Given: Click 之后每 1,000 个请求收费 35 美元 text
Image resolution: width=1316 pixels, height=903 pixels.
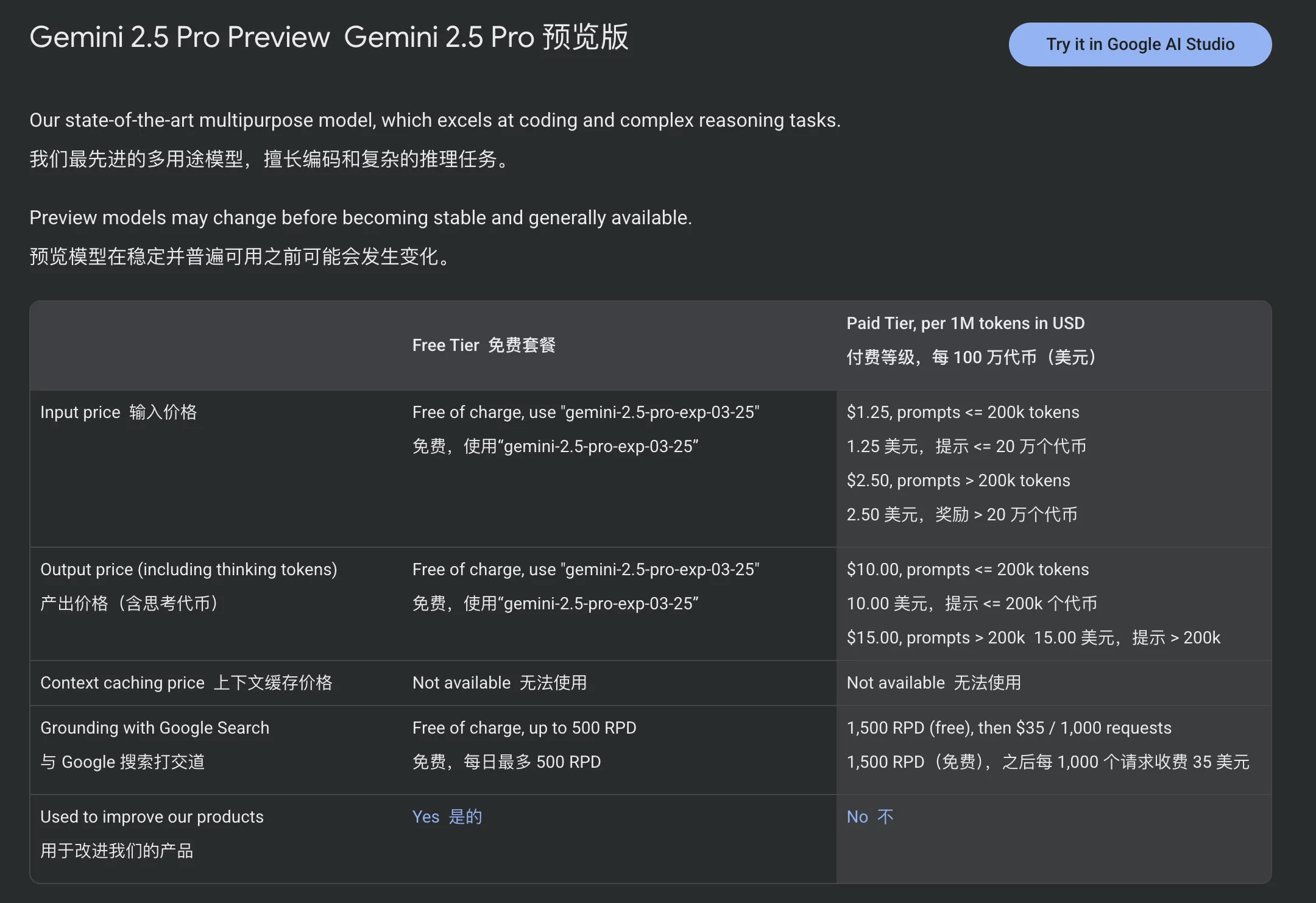Looking at the screenshot, I should (1126, 762).
